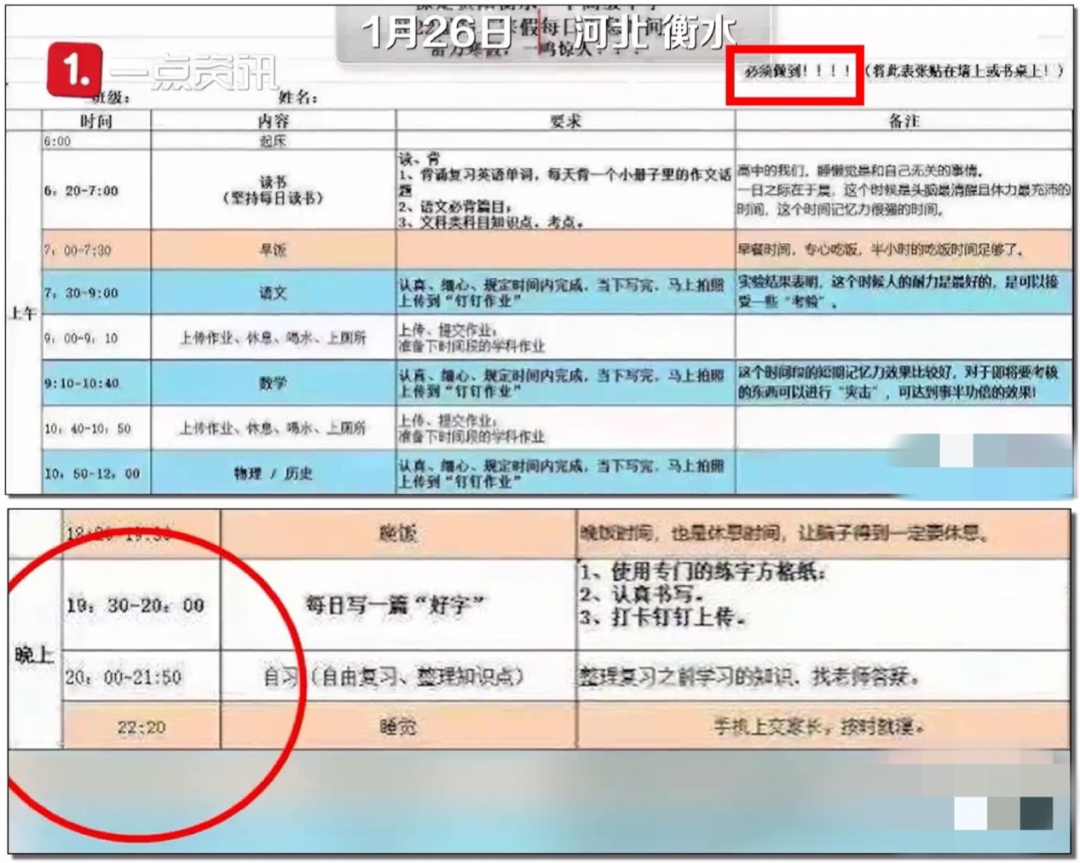Select the 要求 column header
The height and width of the screenshot is (863, 1080).
[x=565, y=121]
